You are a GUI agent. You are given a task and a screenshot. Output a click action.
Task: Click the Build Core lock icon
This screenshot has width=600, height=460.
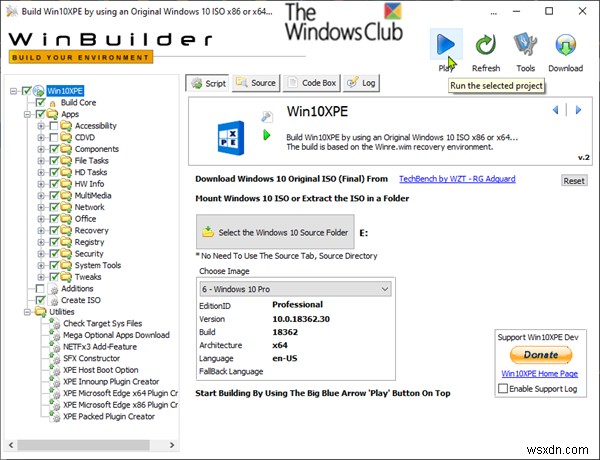coord(53,103)
